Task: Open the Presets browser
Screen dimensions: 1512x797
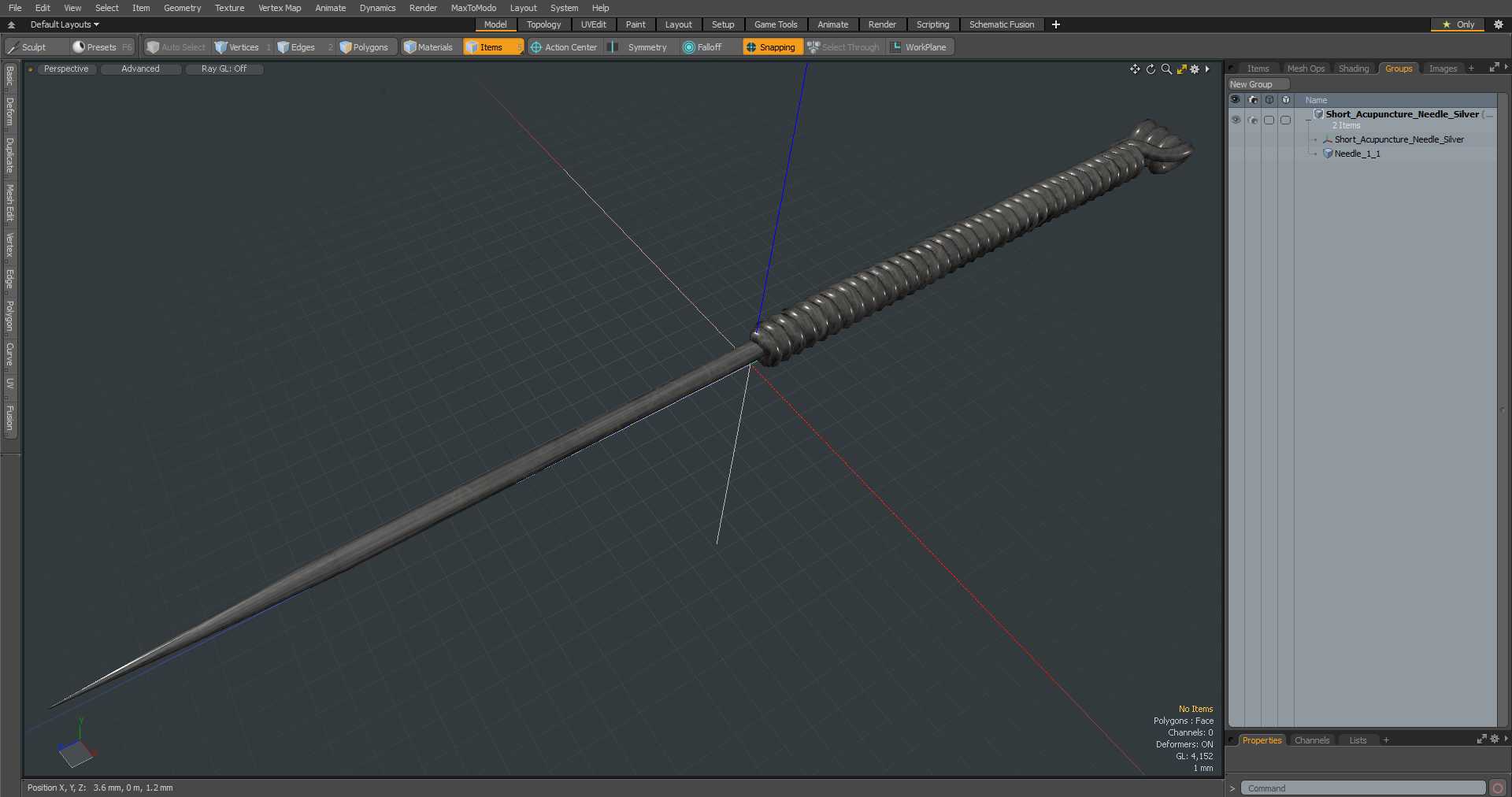Action: [102, 47]
